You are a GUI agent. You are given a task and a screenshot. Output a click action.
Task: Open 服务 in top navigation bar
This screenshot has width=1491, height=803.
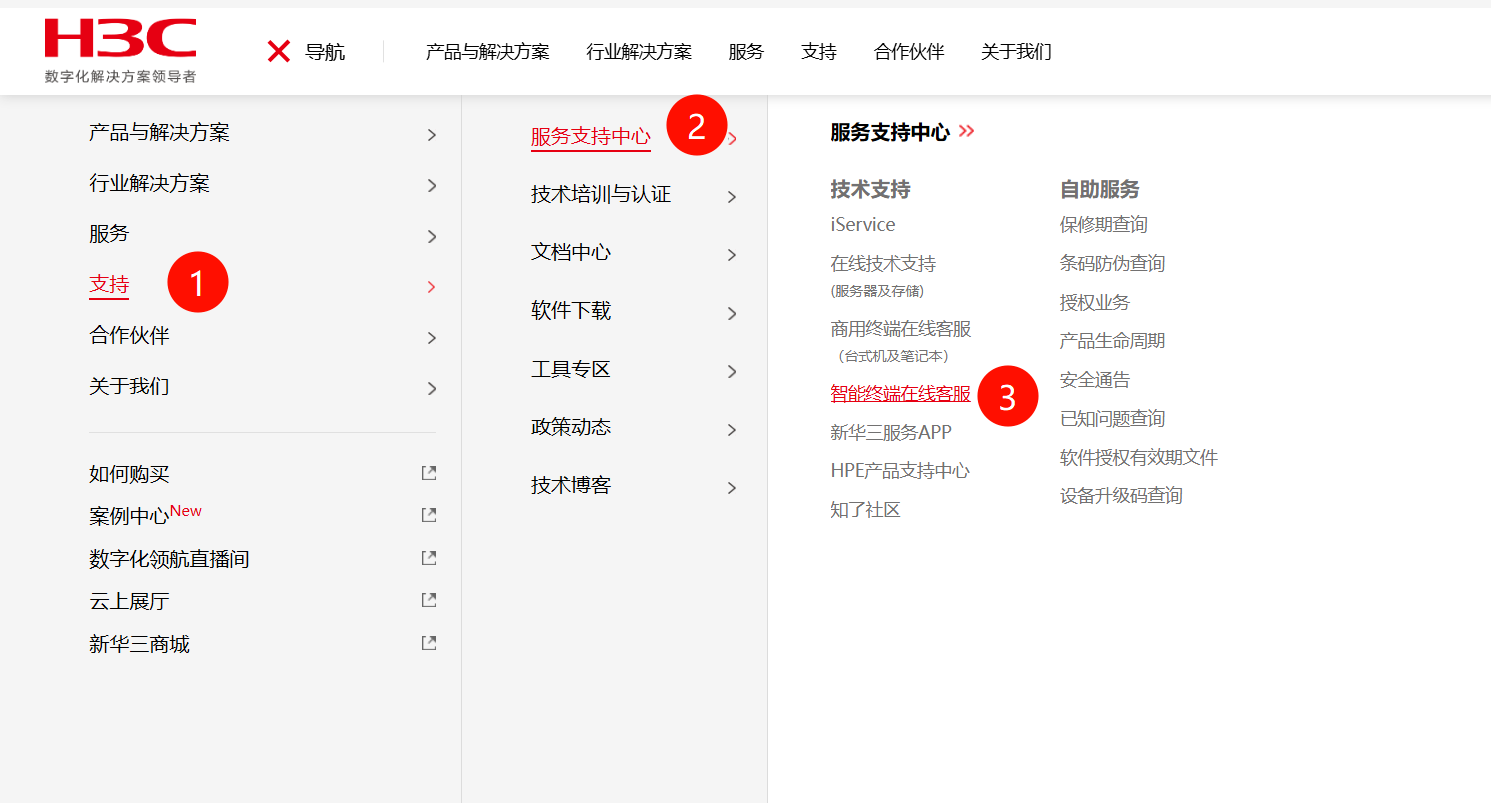pos(746,52)
